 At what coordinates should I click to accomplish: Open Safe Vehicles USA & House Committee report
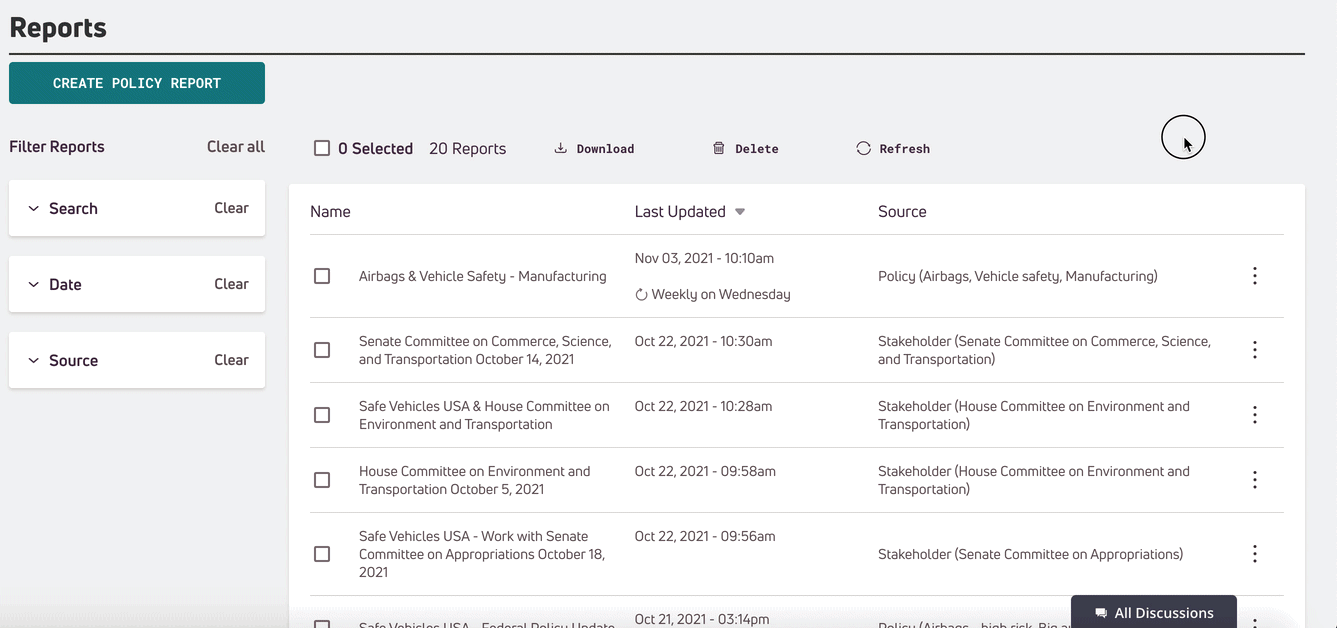tap(484, 415)
